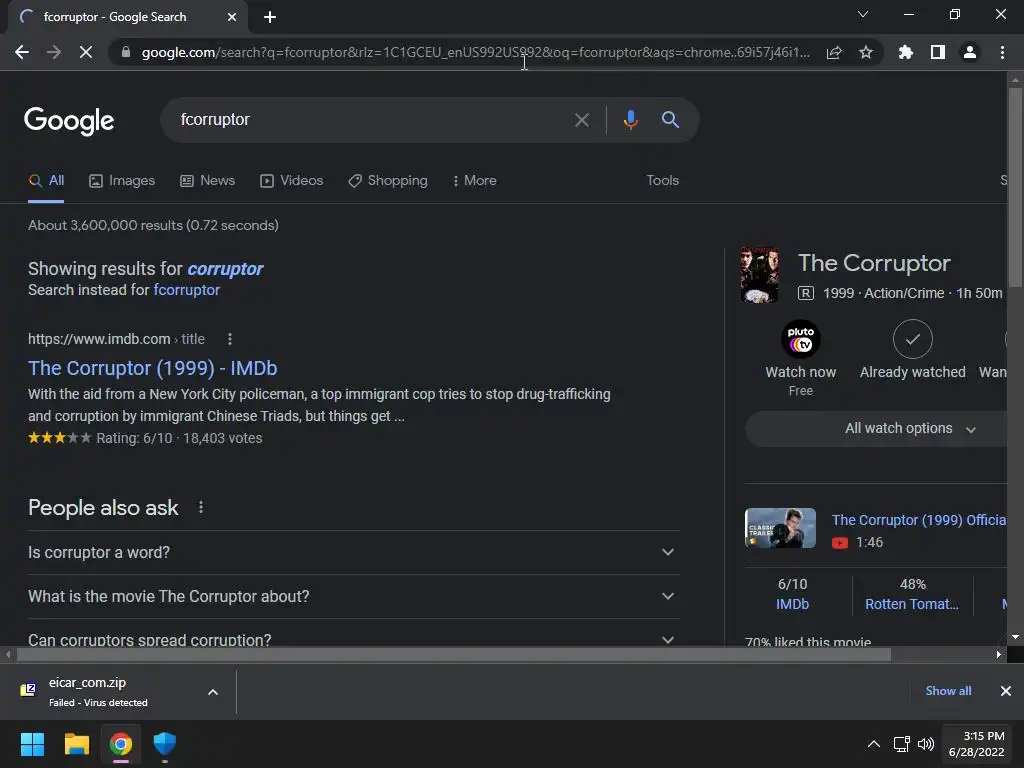
Task: Open clock showing 3:15 PM
Action: click(976, 744)
